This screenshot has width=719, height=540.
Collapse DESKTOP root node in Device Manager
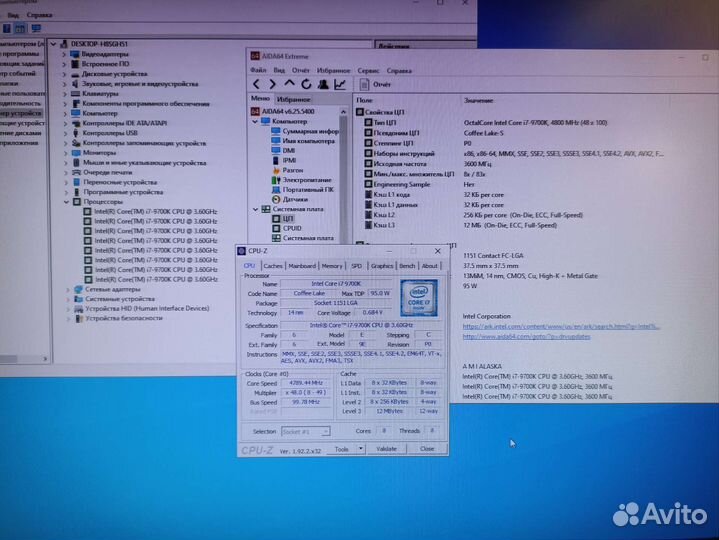(54, 44)
